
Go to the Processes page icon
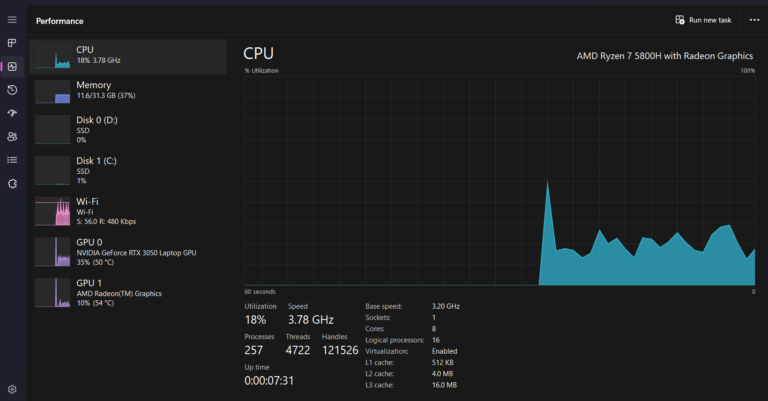click(12, 43)
